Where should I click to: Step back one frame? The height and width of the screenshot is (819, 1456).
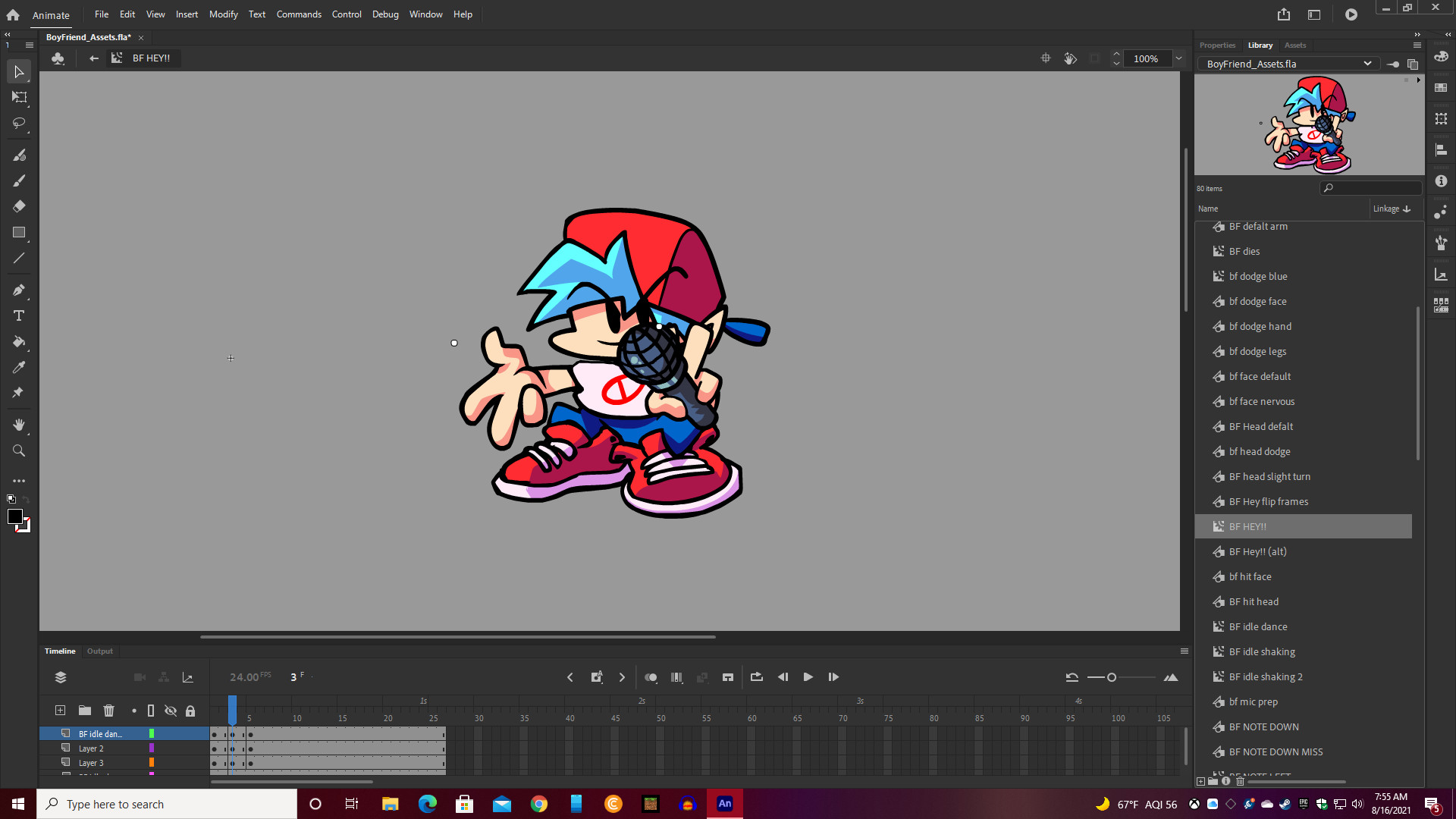[783, 677]
